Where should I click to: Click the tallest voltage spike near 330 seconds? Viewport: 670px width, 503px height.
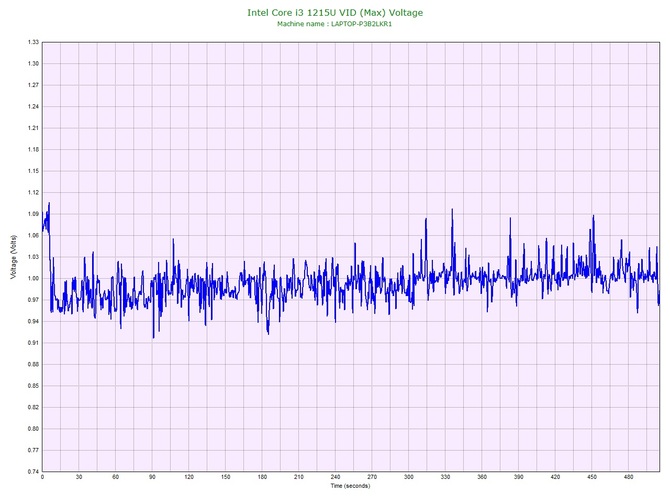tap(451, 210)
